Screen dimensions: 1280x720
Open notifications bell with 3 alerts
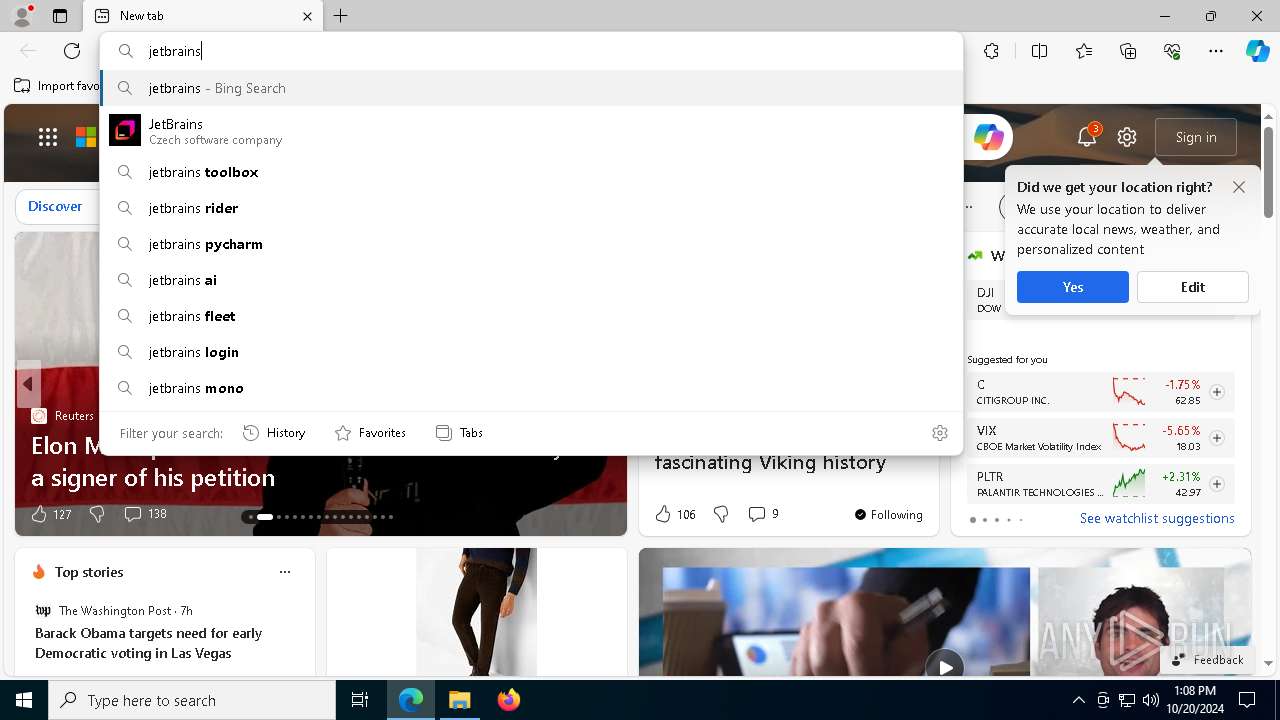click(x=1088, y=136)
